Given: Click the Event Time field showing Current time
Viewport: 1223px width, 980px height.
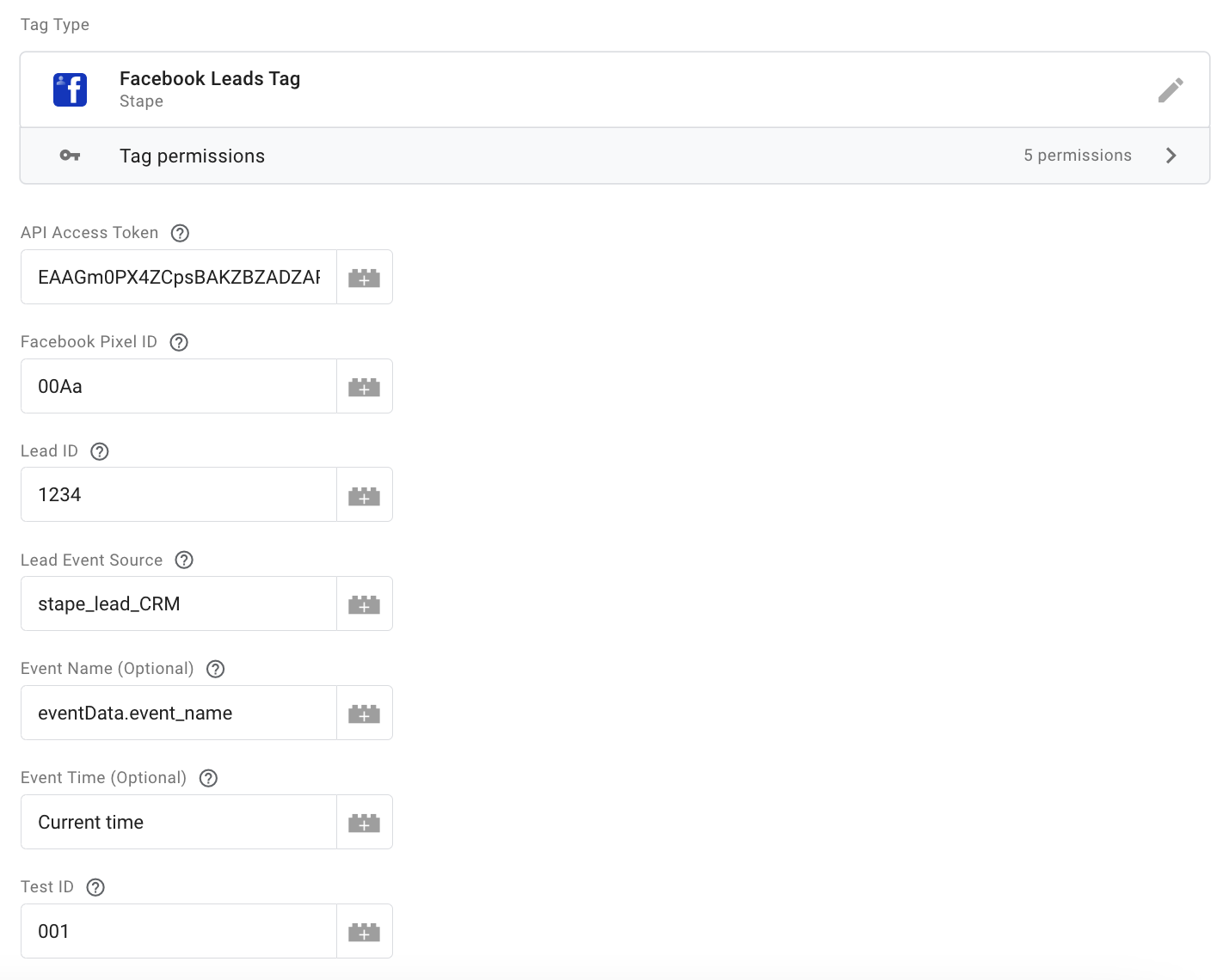Looking at the screenshot, I should [178, 822].
